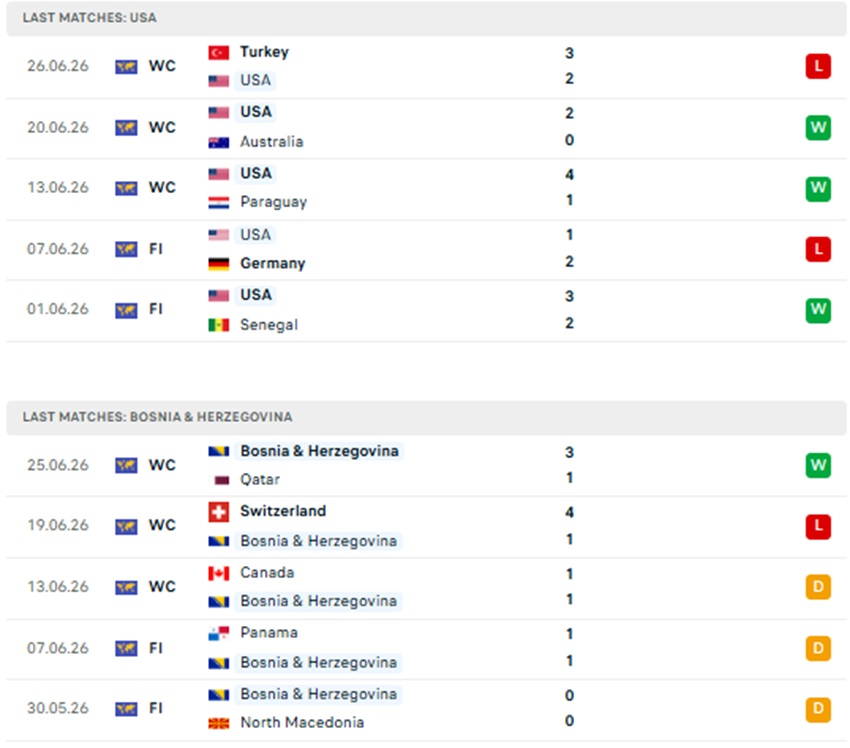This screenshot has width=850, height=748.
Task: Click the Canada flag icon
Action: coord(218,573)
